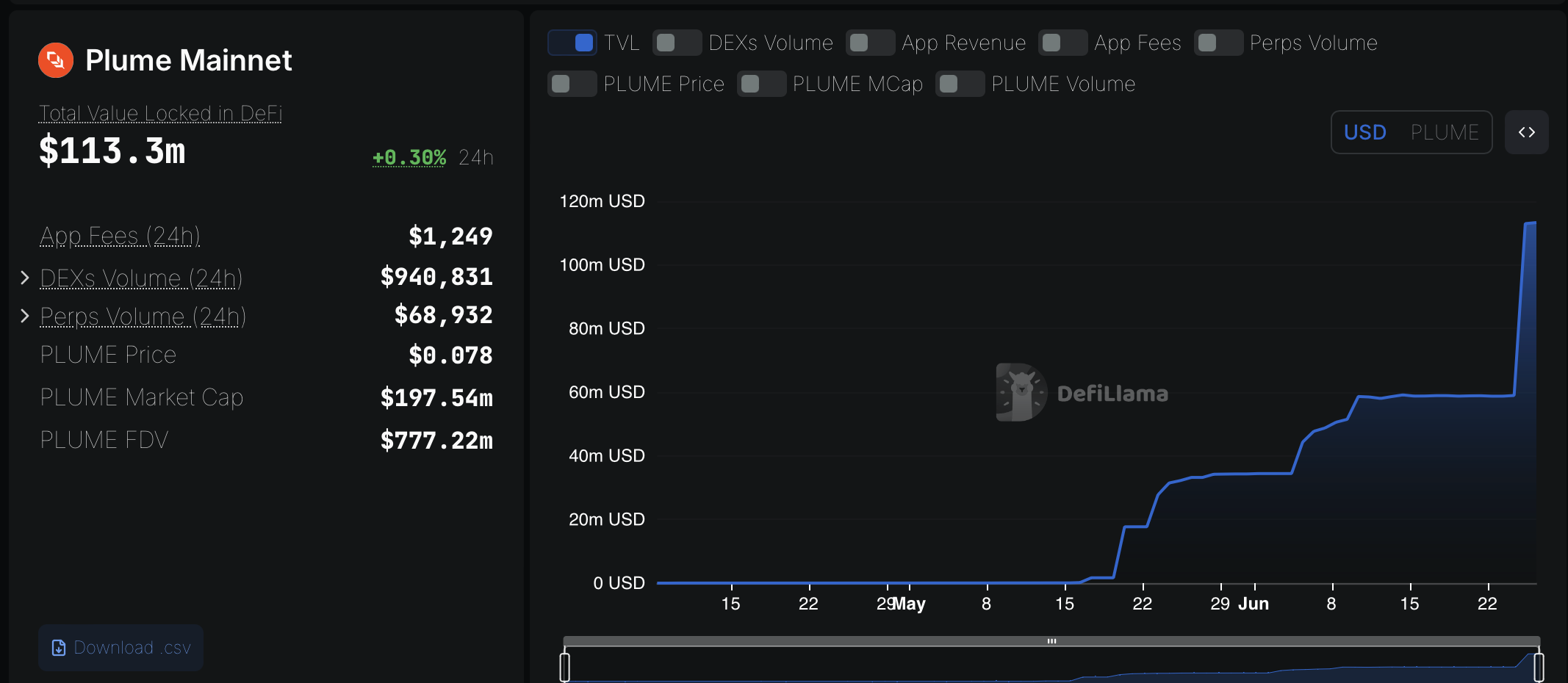The height and width of the screenshot is (683, 1568).
Task: Click the Jun label on the x-axis
Action: click(1254, 604)
